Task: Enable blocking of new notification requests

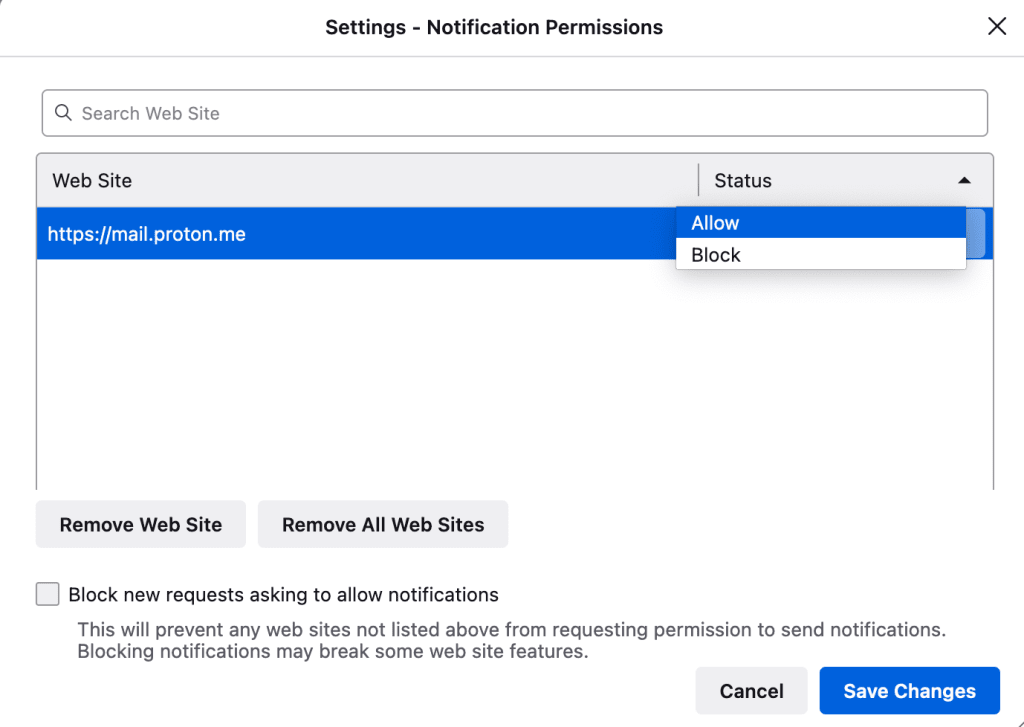Action: (x=47, y=593)
